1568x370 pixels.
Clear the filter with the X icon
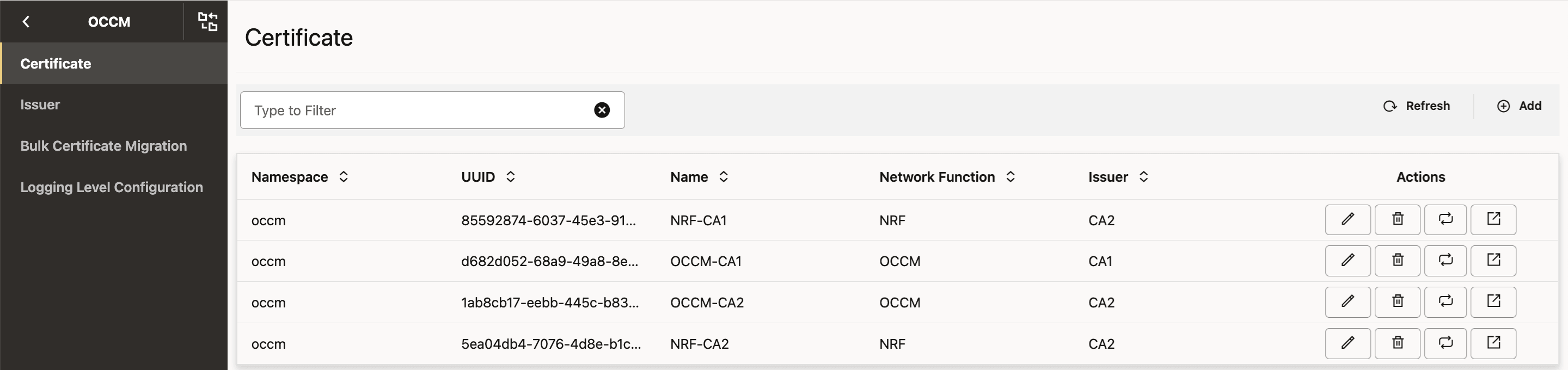602,110
